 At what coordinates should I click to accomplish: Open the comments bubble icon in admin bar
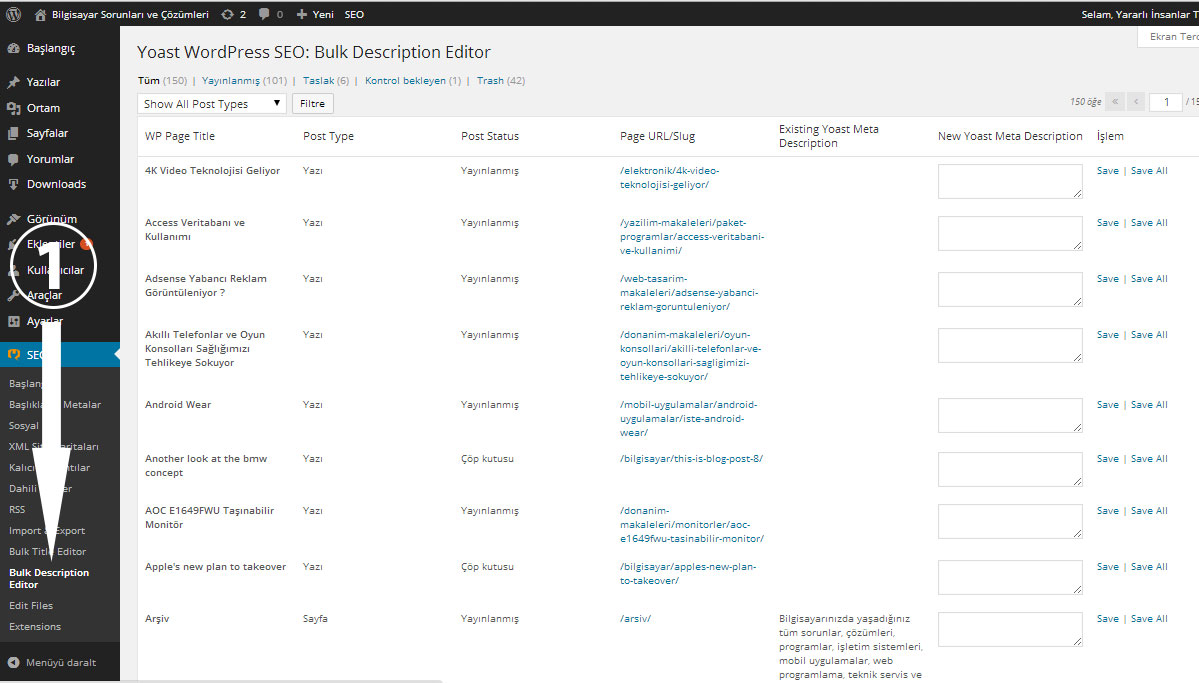(x=264, y=15)
